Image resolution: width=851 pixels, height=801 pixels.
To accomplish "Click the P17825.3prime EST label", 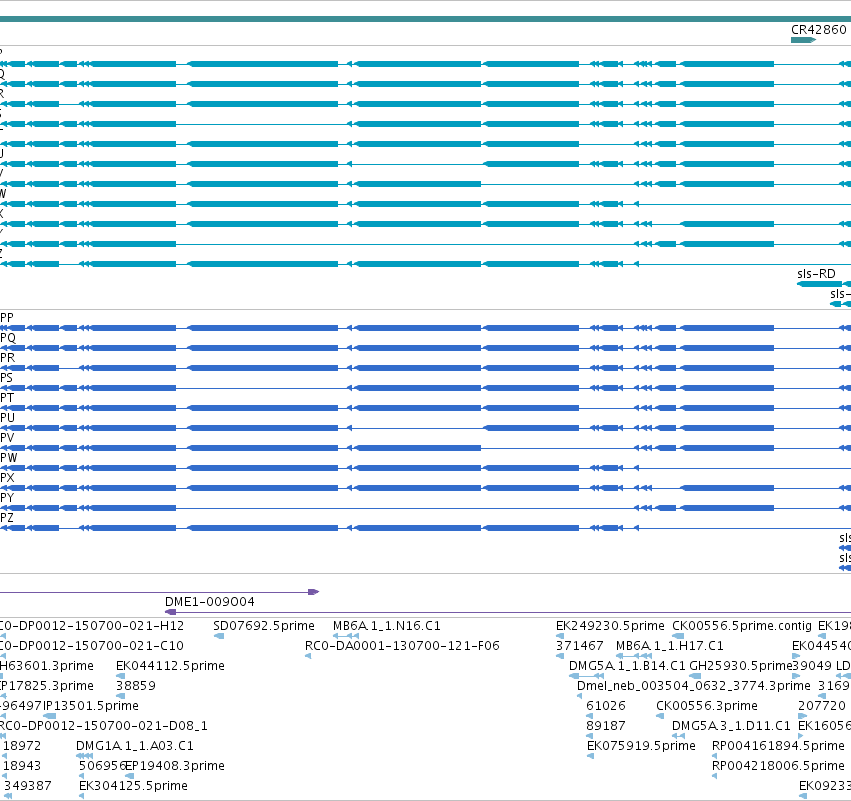I will tap(47, 686).
